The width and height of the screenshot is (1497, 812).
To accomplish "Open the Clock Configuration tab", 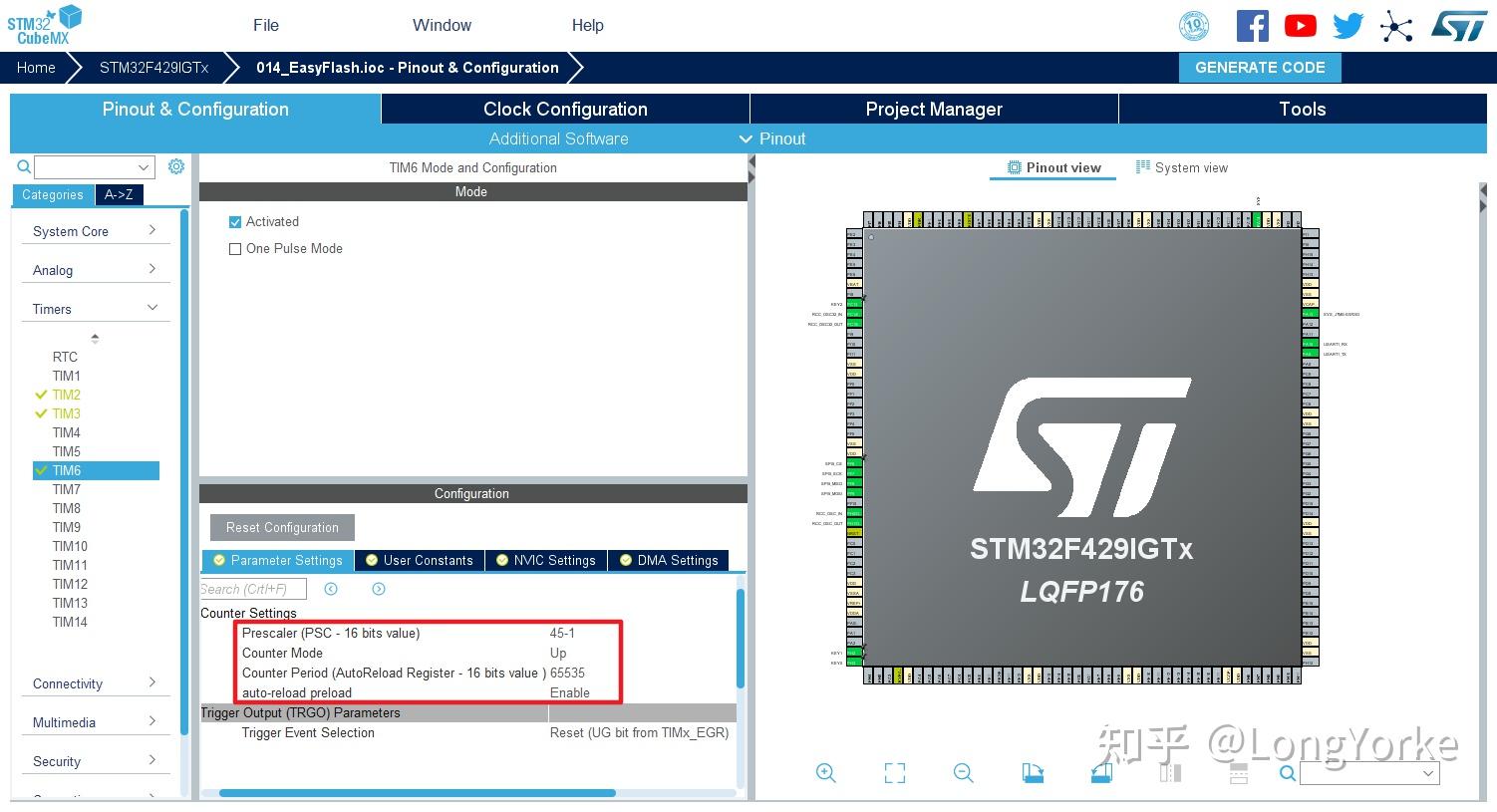I will pyautogui.click(x=564, y=109).
